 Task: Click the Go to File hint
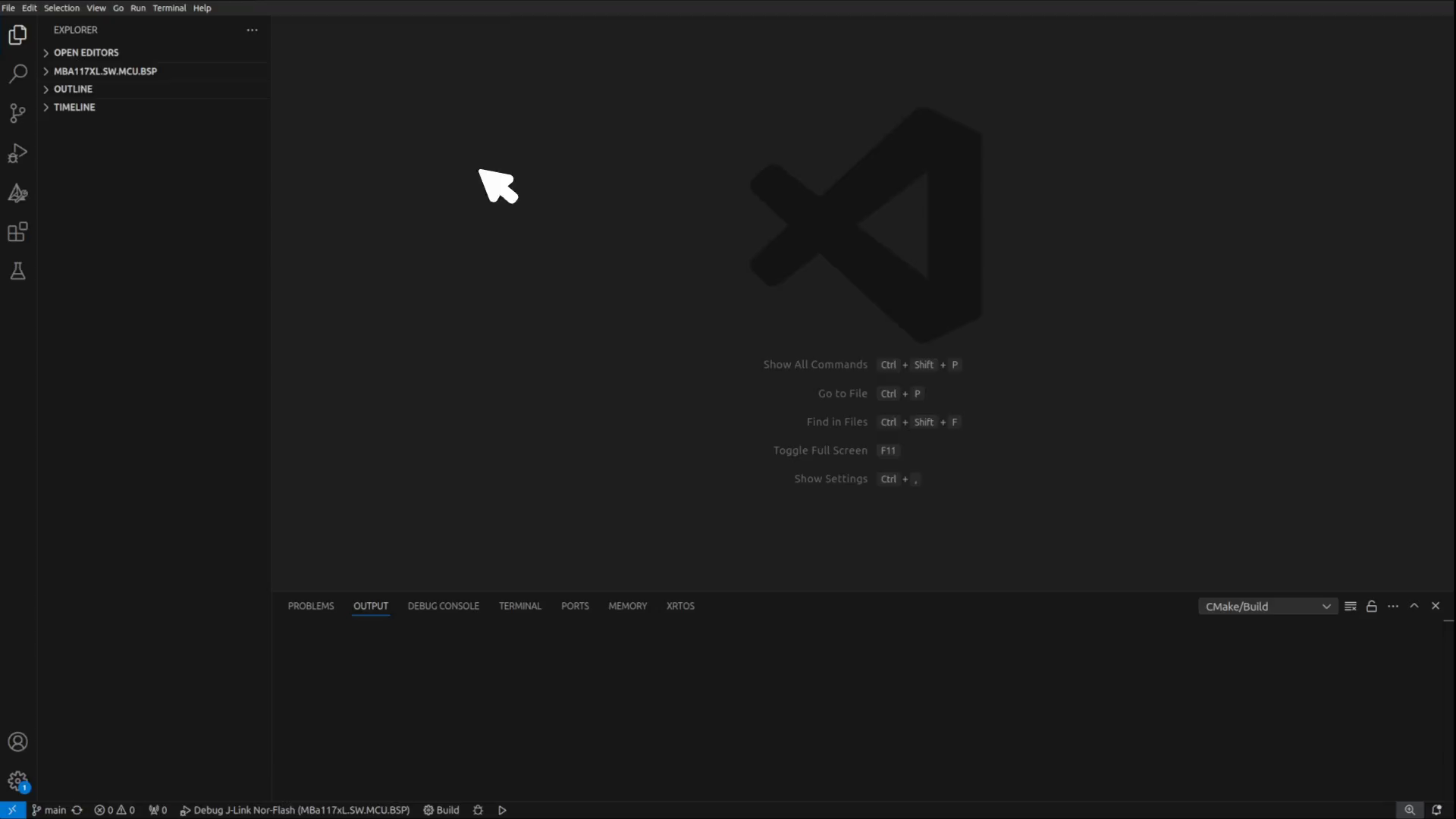point(843,394)
